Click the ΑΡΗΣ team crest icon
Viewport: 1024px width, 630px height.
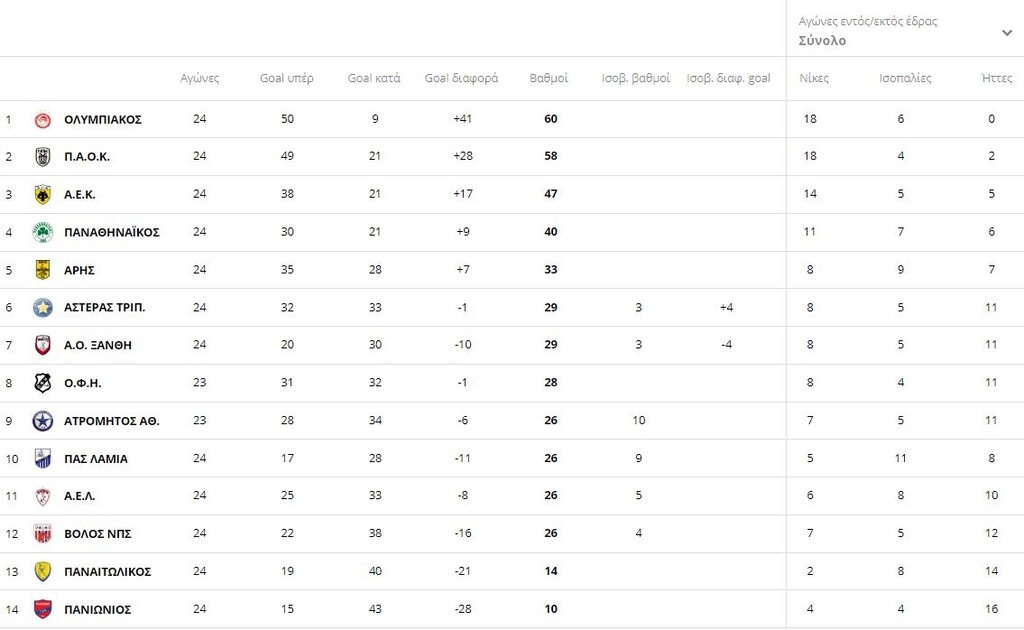[x=42, y=270]
